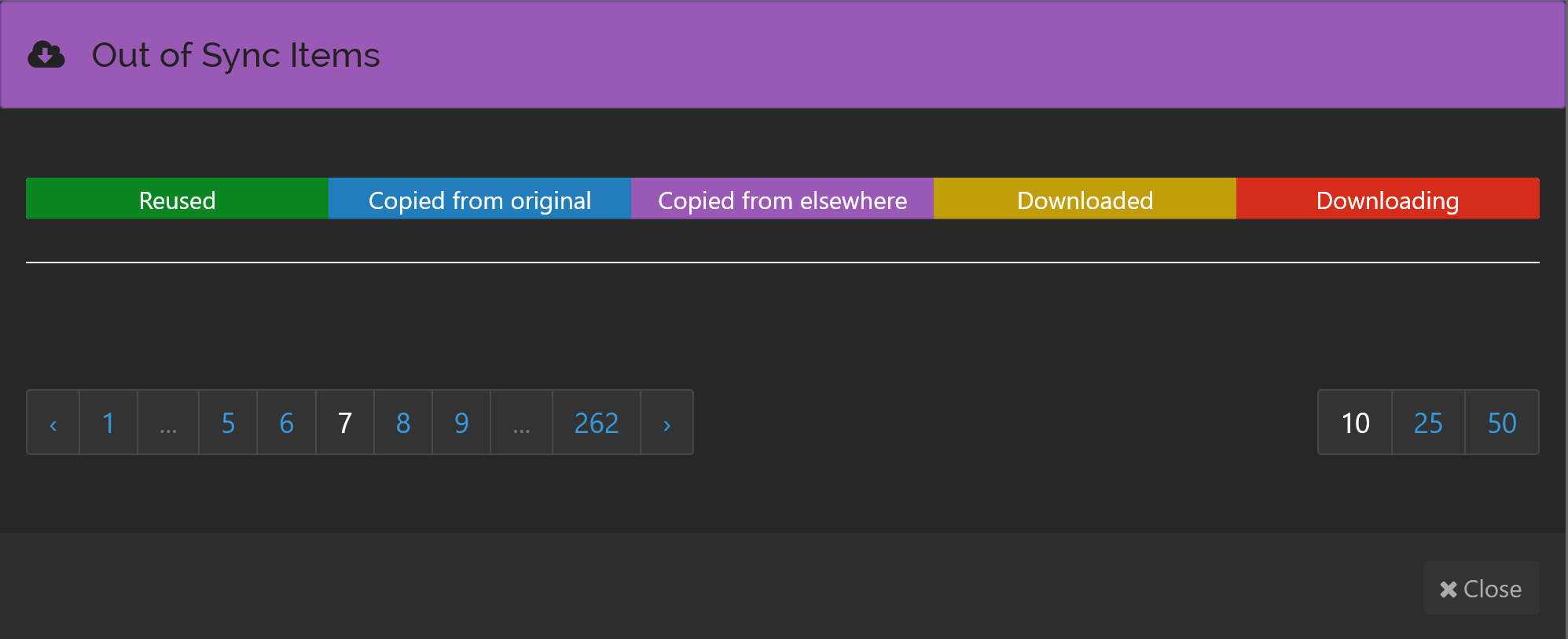Image resolution: width=1568 pixels, height=639 pixels.
Task: Show 50 items per page
Action: (x=1502, y=423)
